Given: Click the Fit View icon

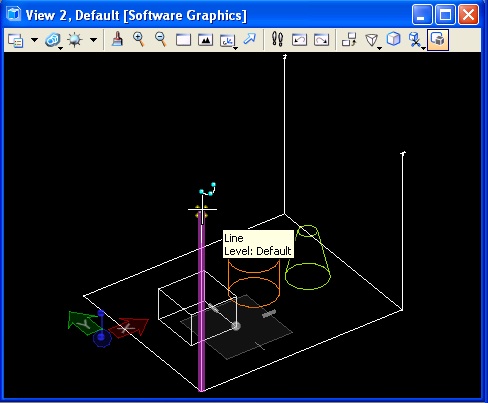Looking at the screenshot, I should click(x=205, y=40).
